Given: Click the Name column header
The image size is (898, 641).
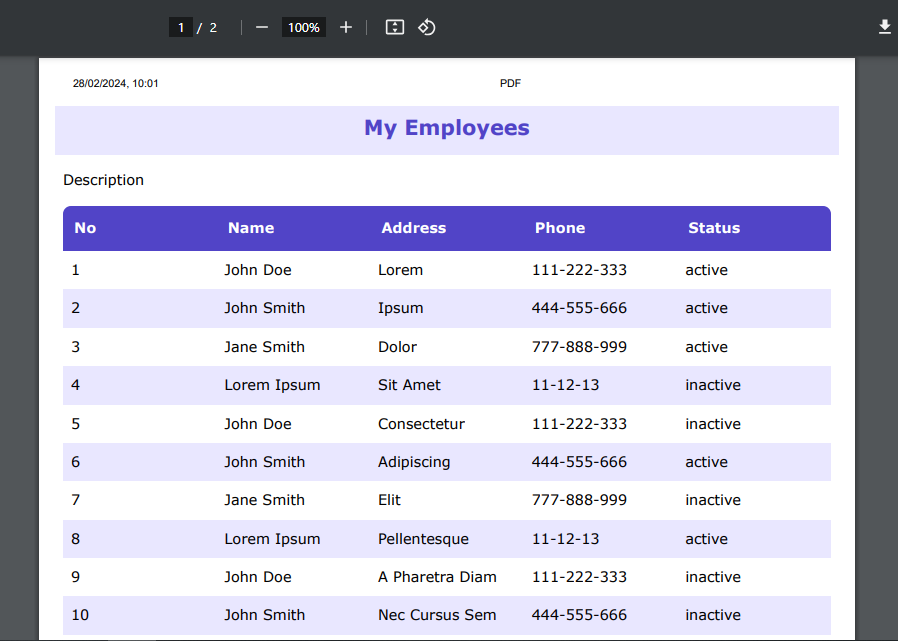Looking at the screenshot, I should tap(251, 228).
